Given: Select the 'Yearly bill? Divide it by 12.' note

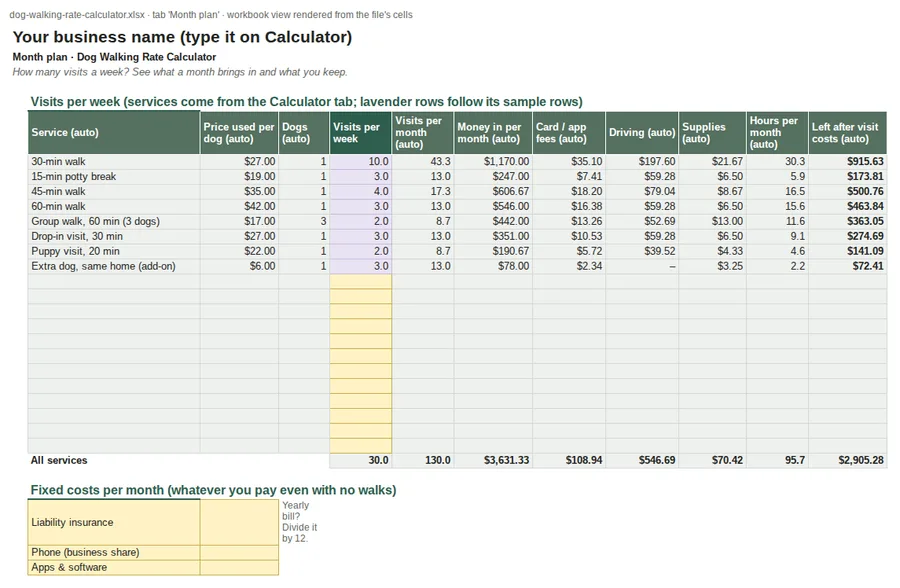Looking at the screenshot, I should pos(299,522).
